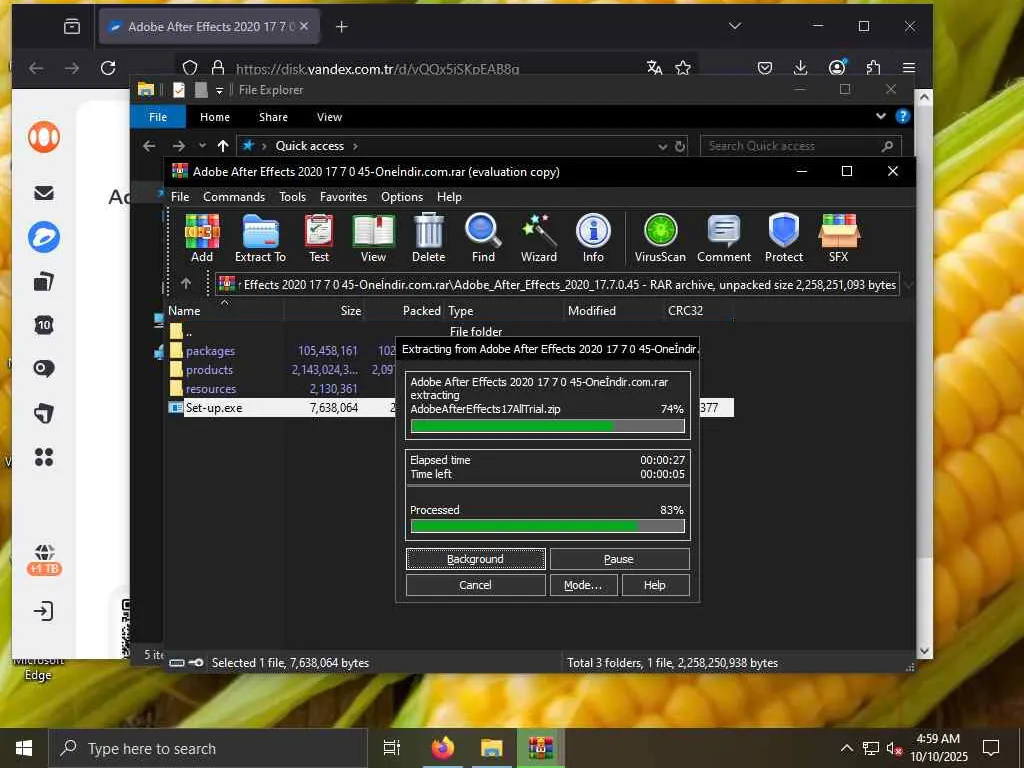Image resolution: width=1024 pixels, height=768 pixels.
Task: Switch to File Explorer Share tab
Action: (273, 117)
